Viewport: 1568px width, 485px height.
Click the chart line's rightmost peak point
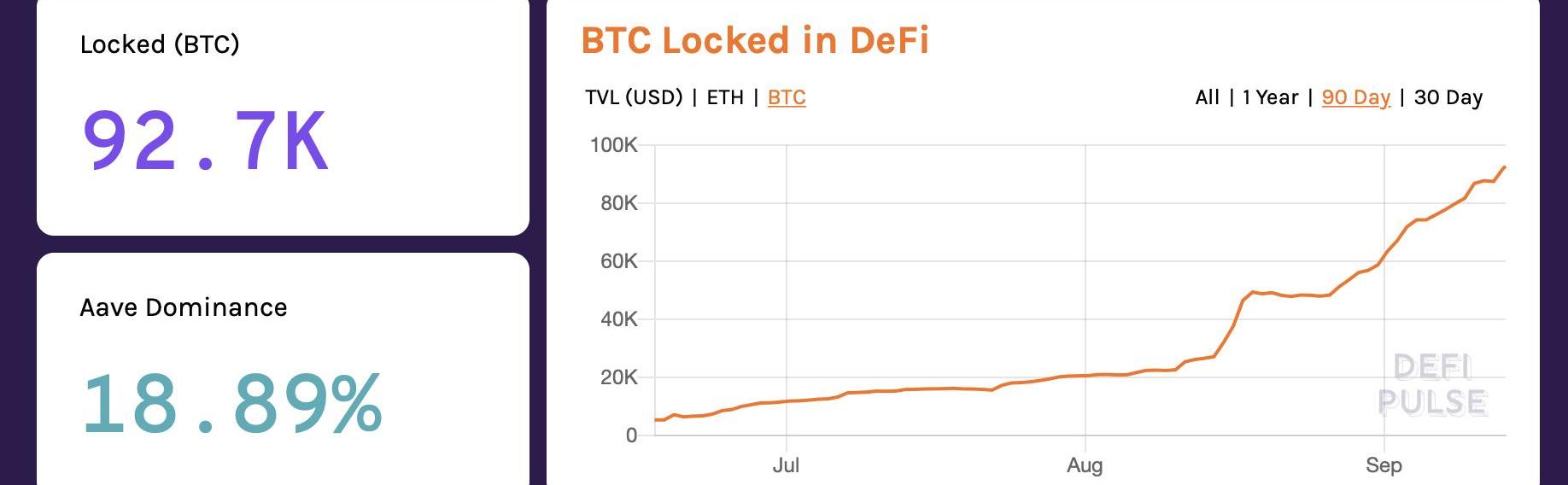tap(1504, 167)
